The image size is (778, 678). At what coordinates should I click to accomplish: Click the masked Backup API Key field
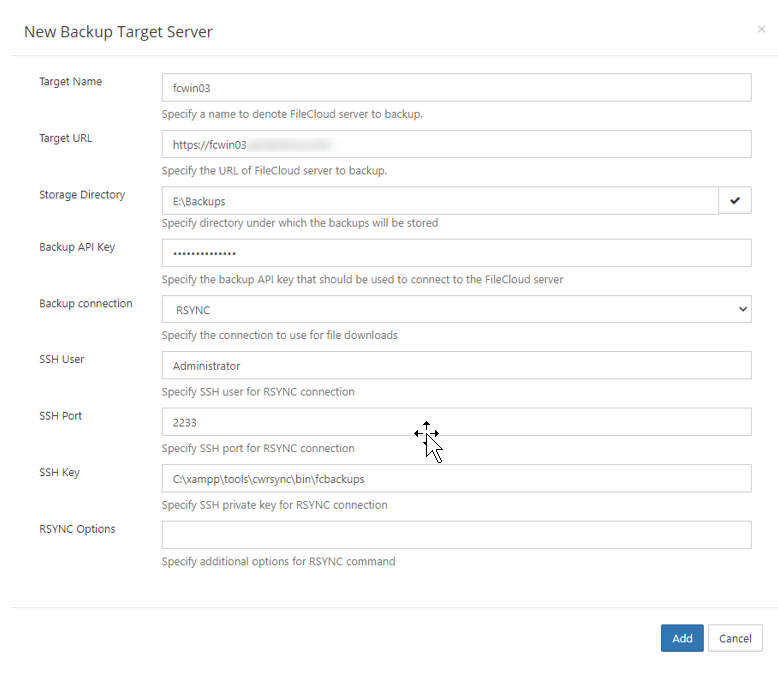[456, 253]
